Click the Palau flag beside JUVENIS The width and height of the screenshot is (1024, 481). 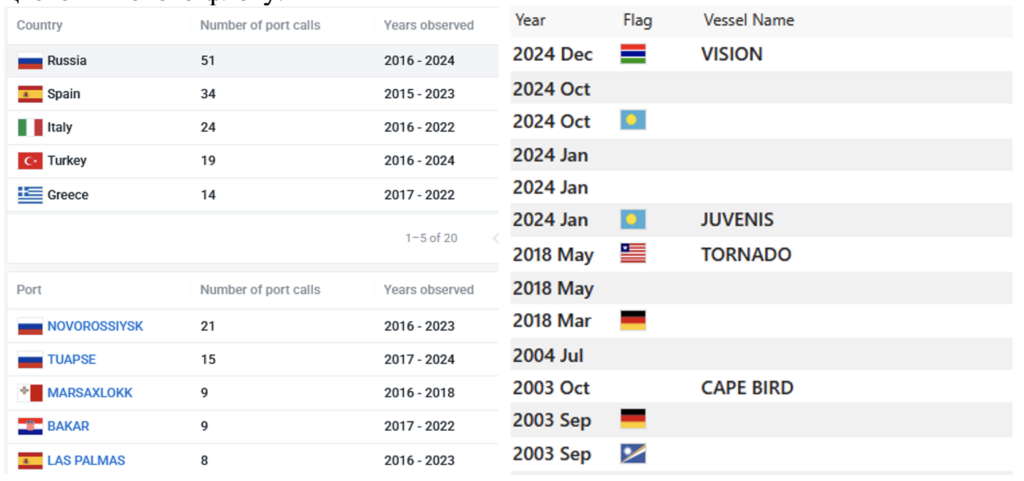pyautogui.click(x=633, y=220)
